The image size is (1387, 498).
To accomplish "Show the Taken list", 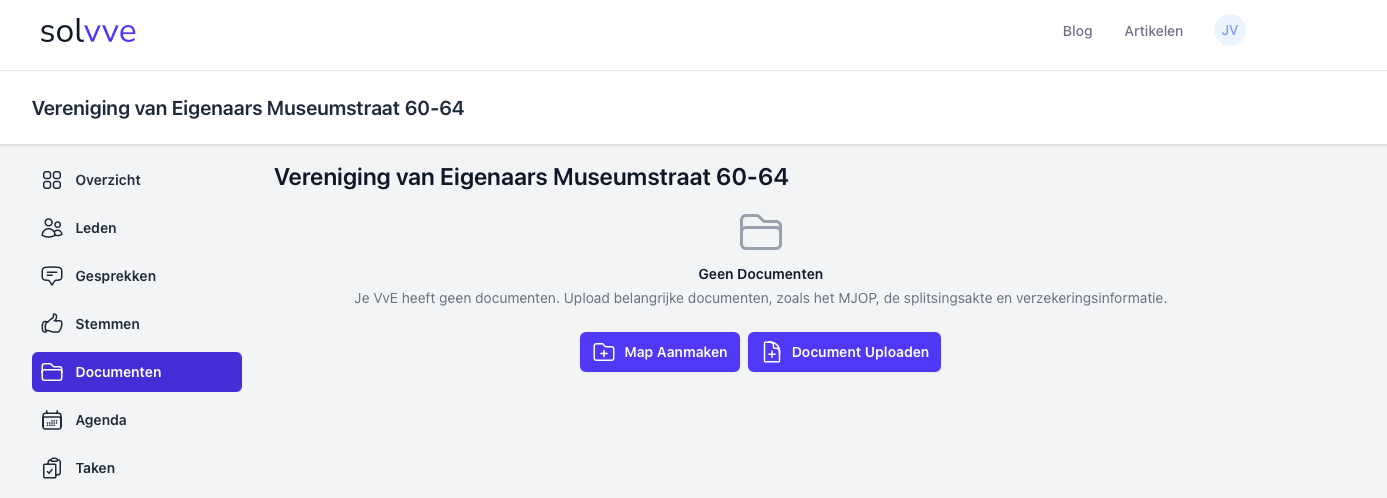I will coord(95,468).
